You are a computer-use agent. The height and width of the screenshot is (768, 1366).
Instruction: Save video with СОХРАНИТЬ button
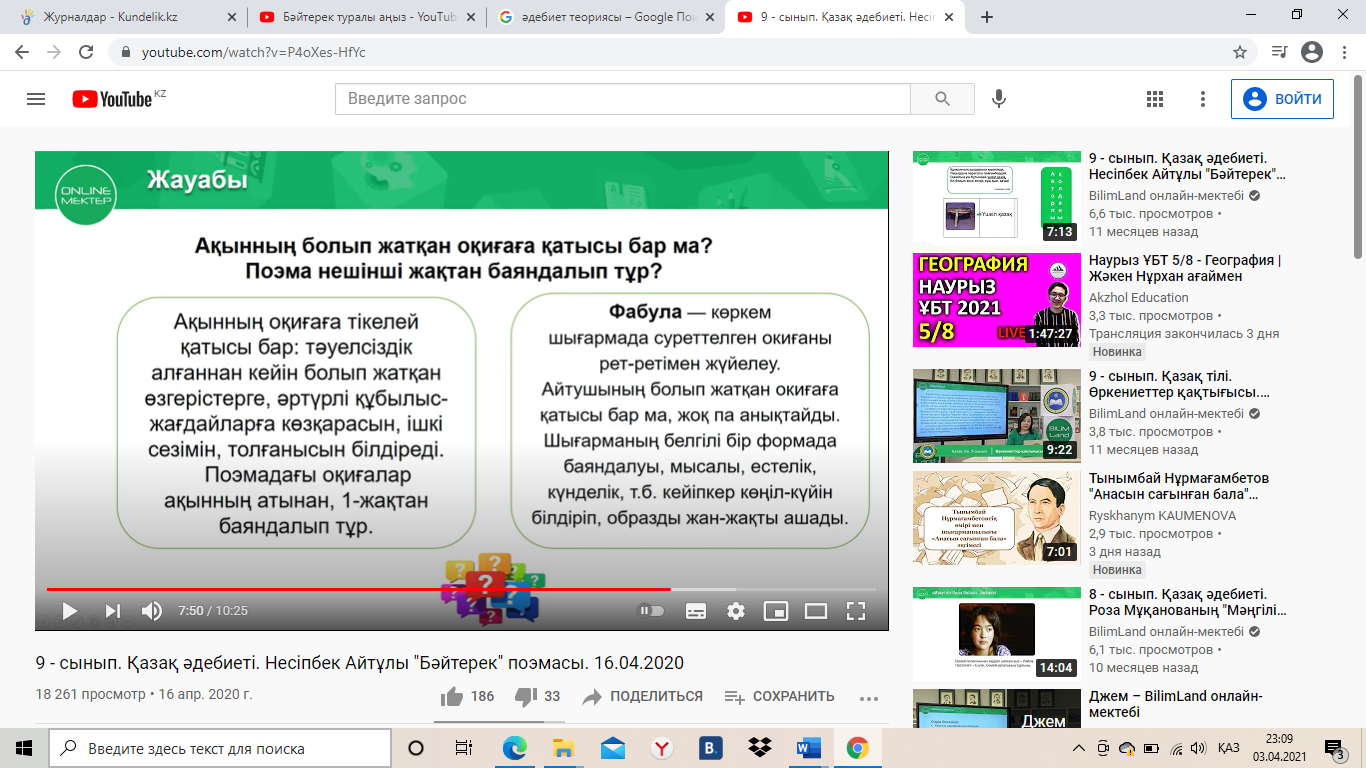(x=779, y=696)
